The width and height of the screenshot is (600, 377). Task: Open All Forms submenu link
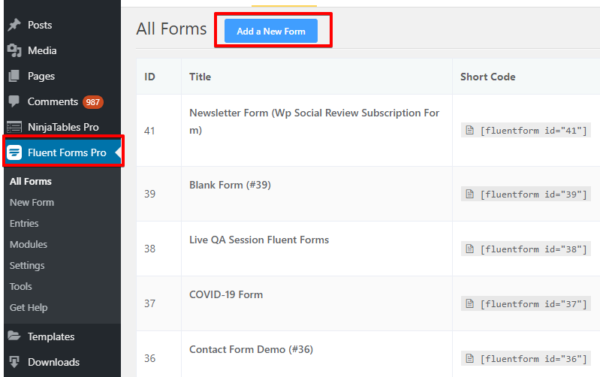31,181
